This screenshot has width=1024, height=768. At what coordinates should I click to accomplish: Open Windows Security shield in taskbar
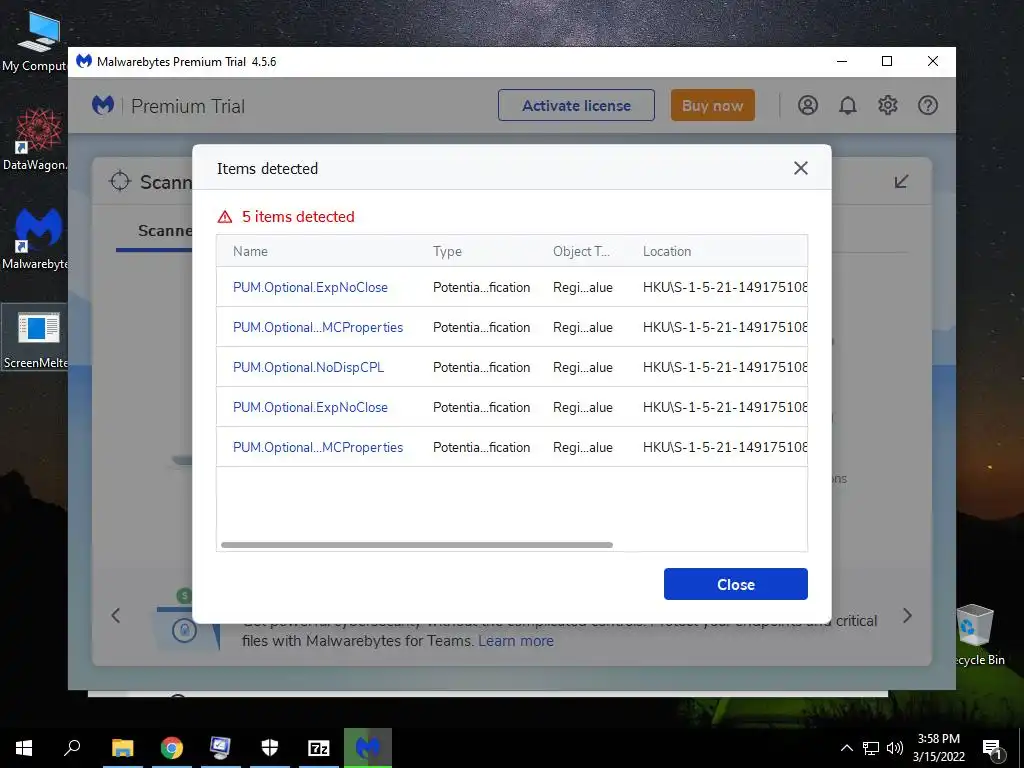coord(270,748)
